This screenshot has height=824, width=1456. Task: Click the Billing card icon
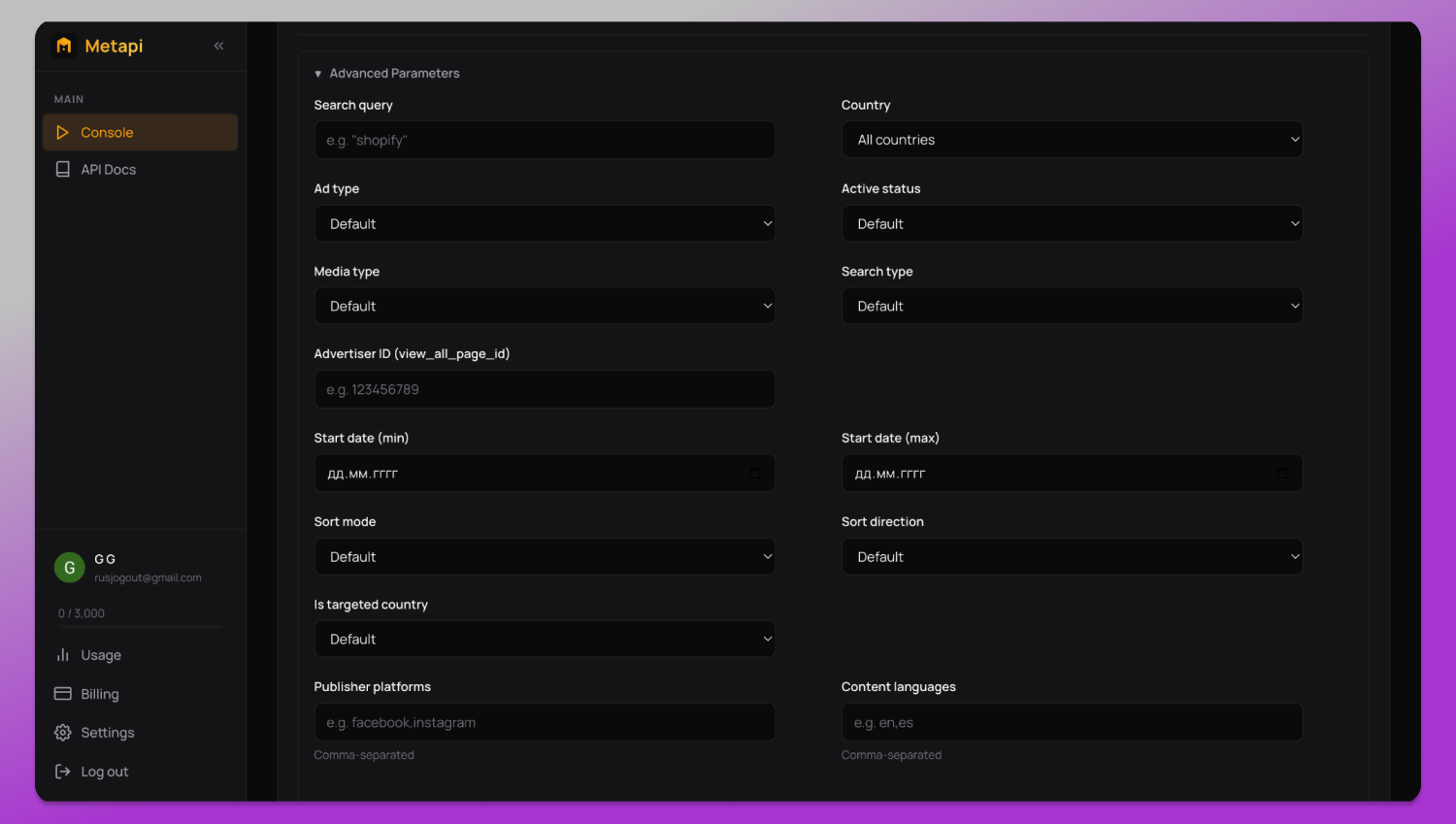[63, 694]
